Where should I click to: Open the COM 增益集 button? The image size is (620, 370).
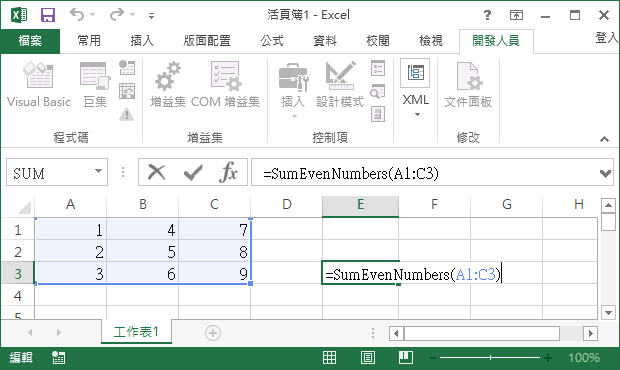(225, 84)
